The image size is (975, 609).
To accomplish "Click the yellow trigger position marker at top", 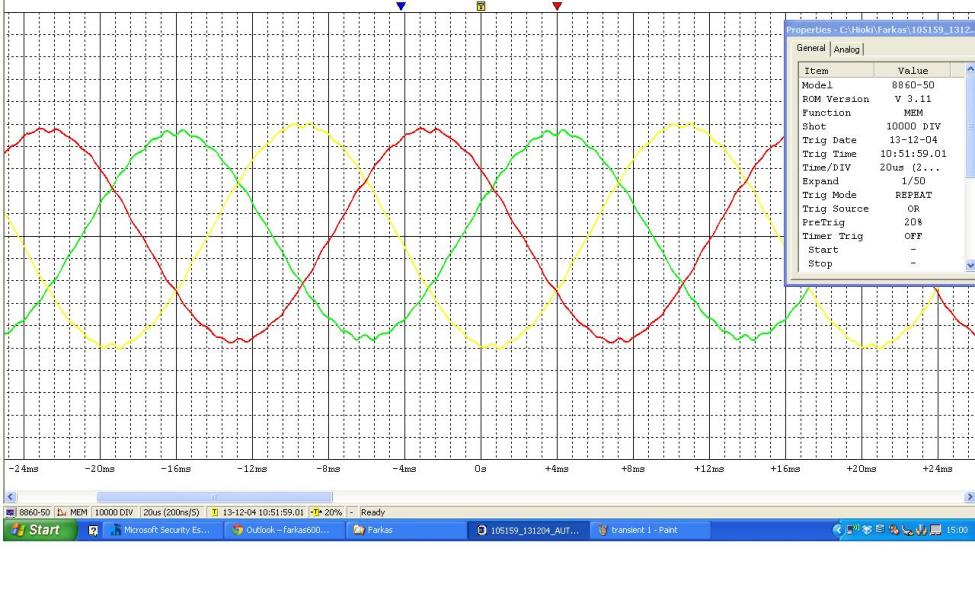I will pyautogui.click(x=481, y=6).
